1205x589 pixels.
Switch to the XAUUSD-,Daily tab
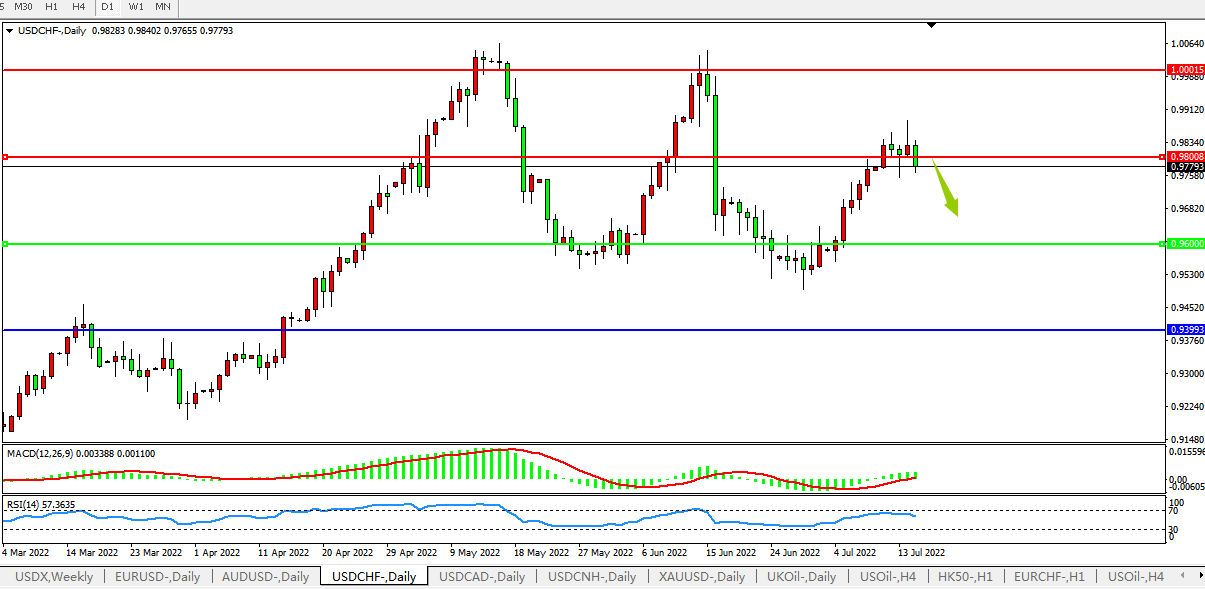[x=702, y=577]
